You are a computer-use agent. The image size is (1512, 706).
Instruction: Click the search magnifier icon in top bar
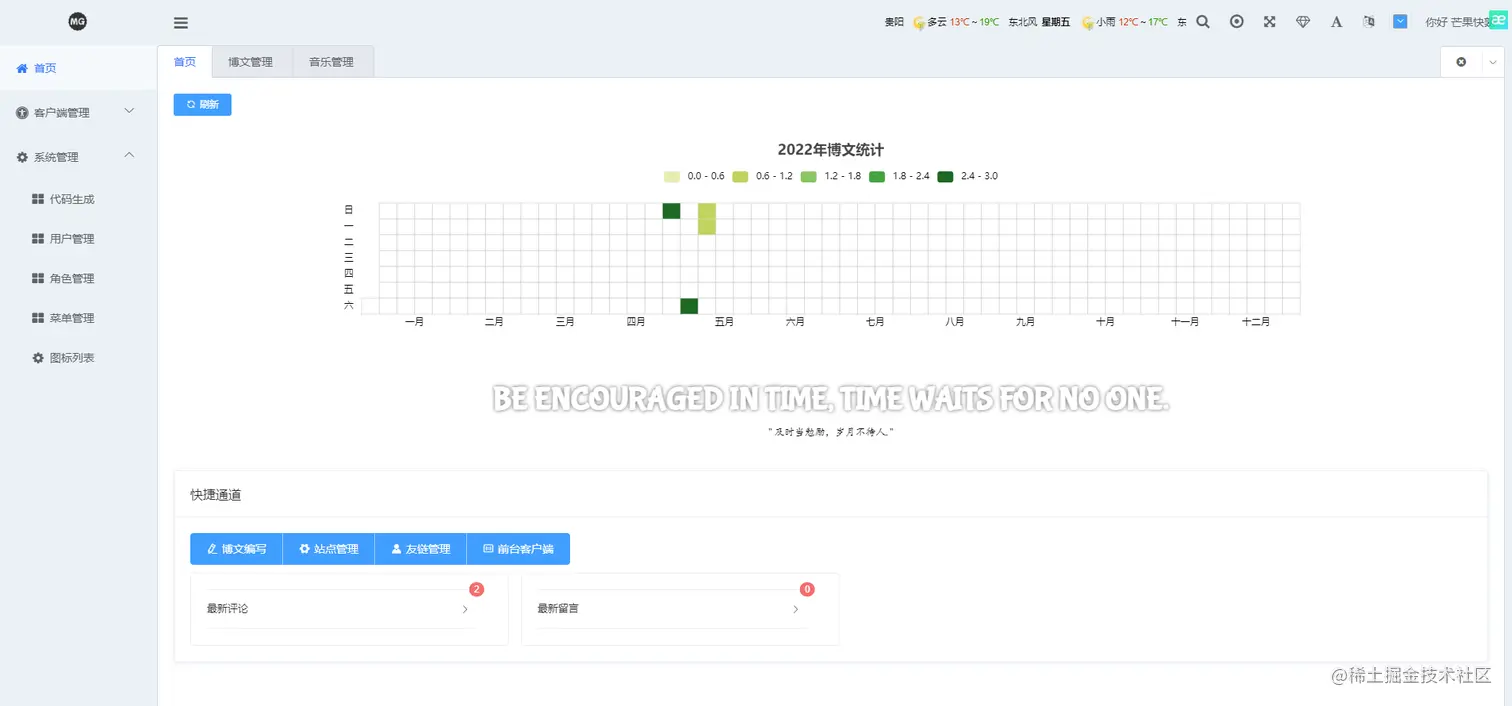(x=1203, y=20)
